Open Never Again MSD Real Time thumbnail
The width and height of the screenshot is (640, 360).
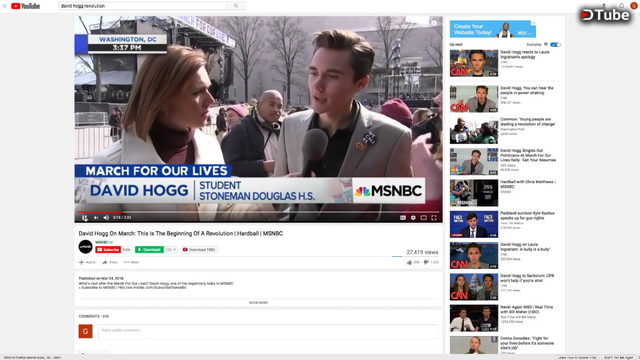click(x=474, y=318)
